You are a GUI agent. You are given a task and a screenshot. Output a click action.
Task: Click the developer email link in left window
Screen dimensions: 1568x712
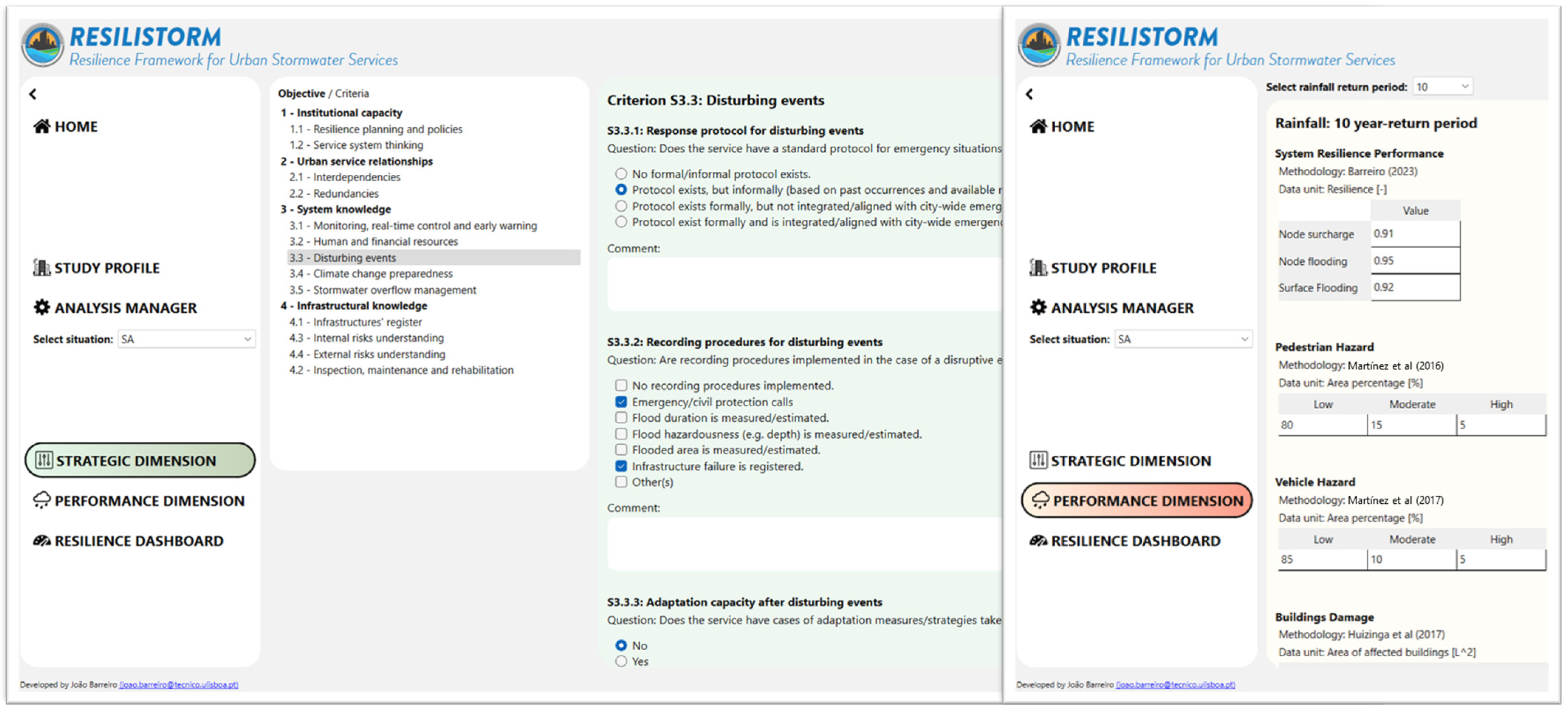178,685
